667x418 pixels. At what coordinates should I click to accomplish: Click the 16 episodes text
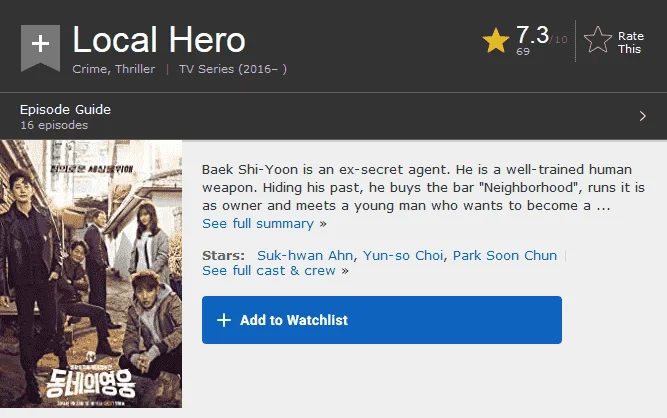(54, 125)
